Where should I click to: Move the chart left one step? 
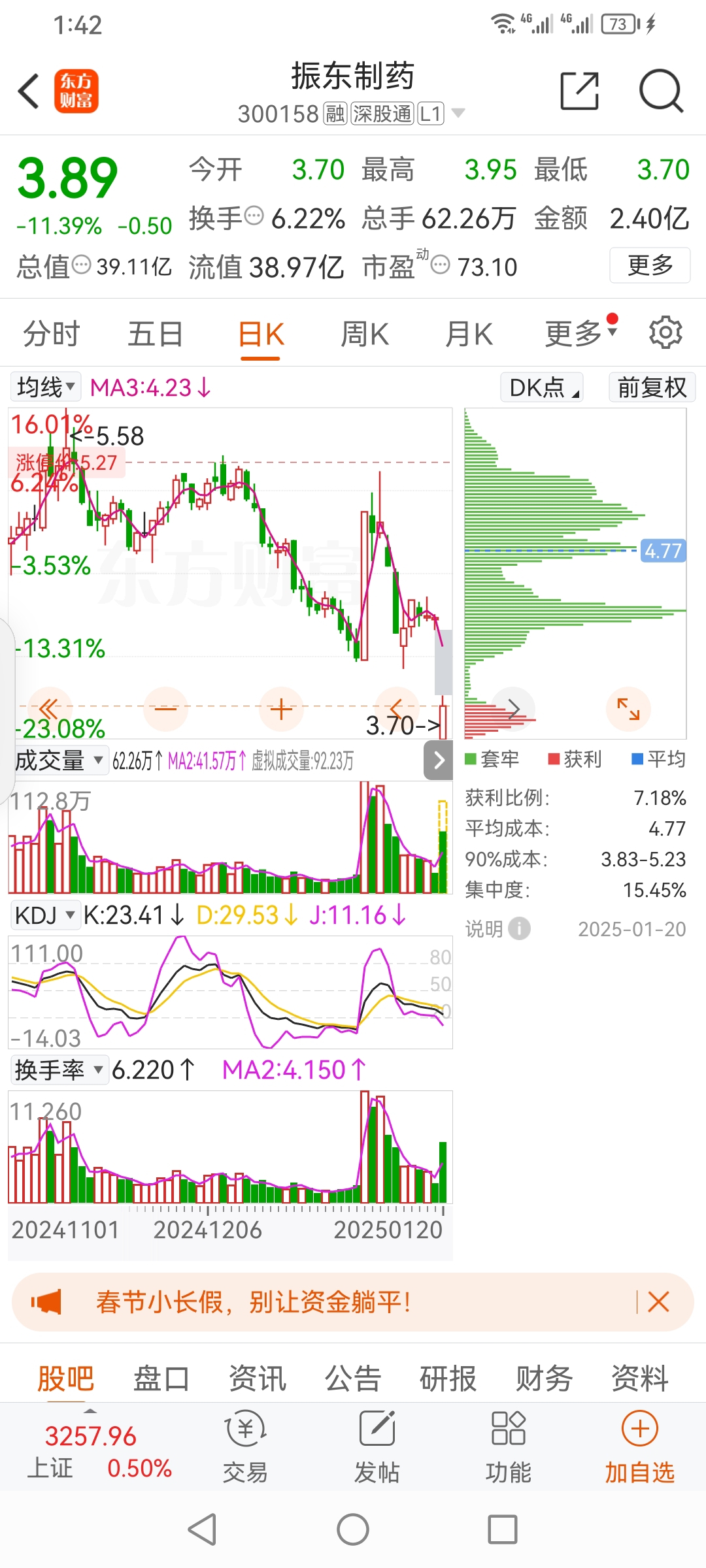tap(395, 709)
